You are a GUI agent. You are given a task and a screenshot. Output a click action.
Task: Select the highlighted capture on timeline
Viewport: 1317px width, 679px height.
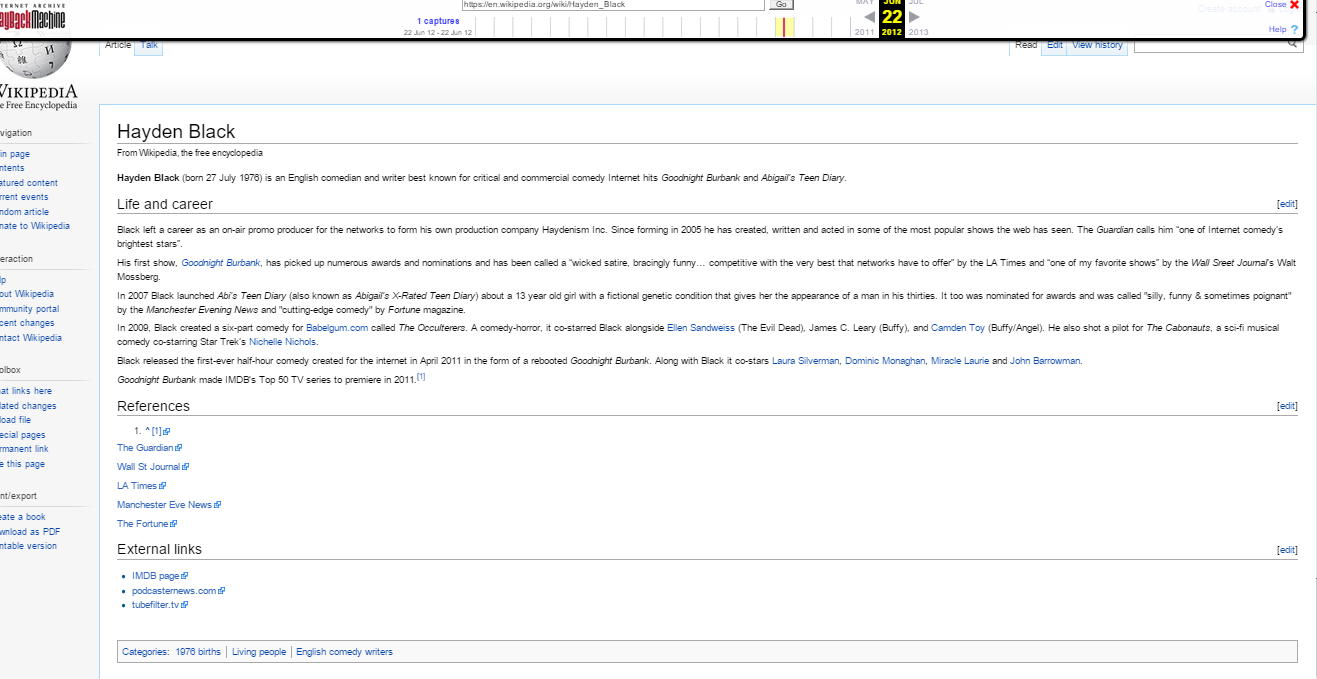click(x=785, y=27)
